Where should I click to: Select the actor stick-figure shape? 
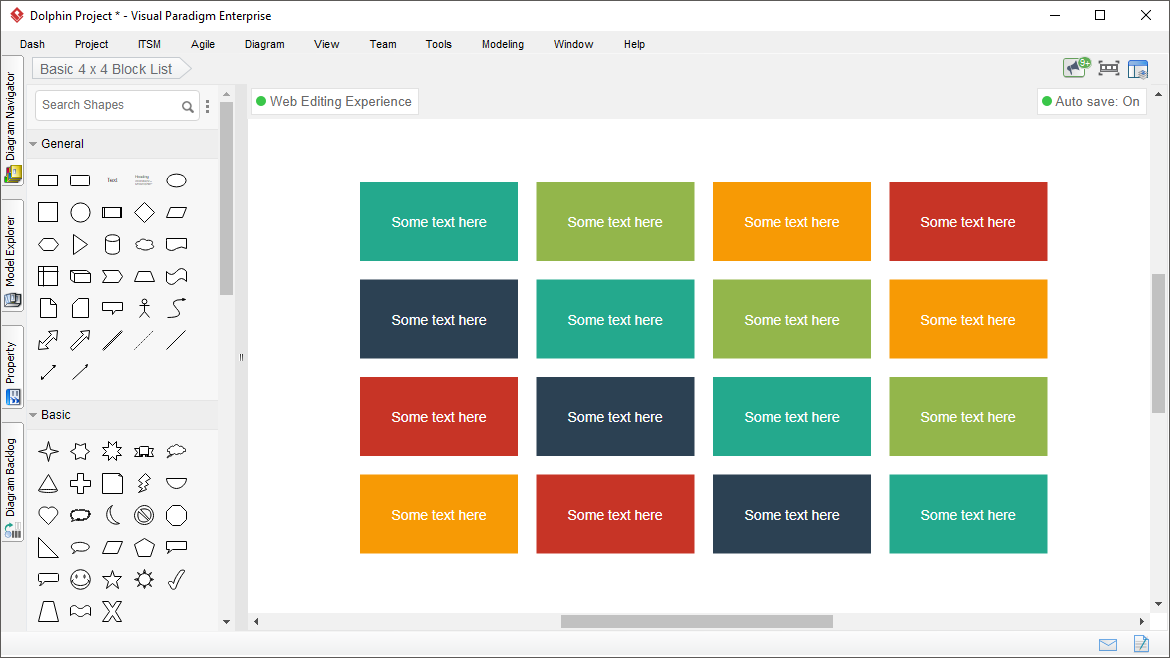click(x=144, y=307)
